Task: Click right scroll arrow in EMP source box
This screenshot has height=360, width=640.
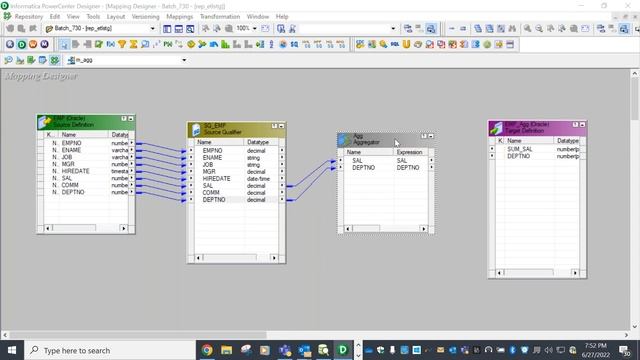Action: 123,228
